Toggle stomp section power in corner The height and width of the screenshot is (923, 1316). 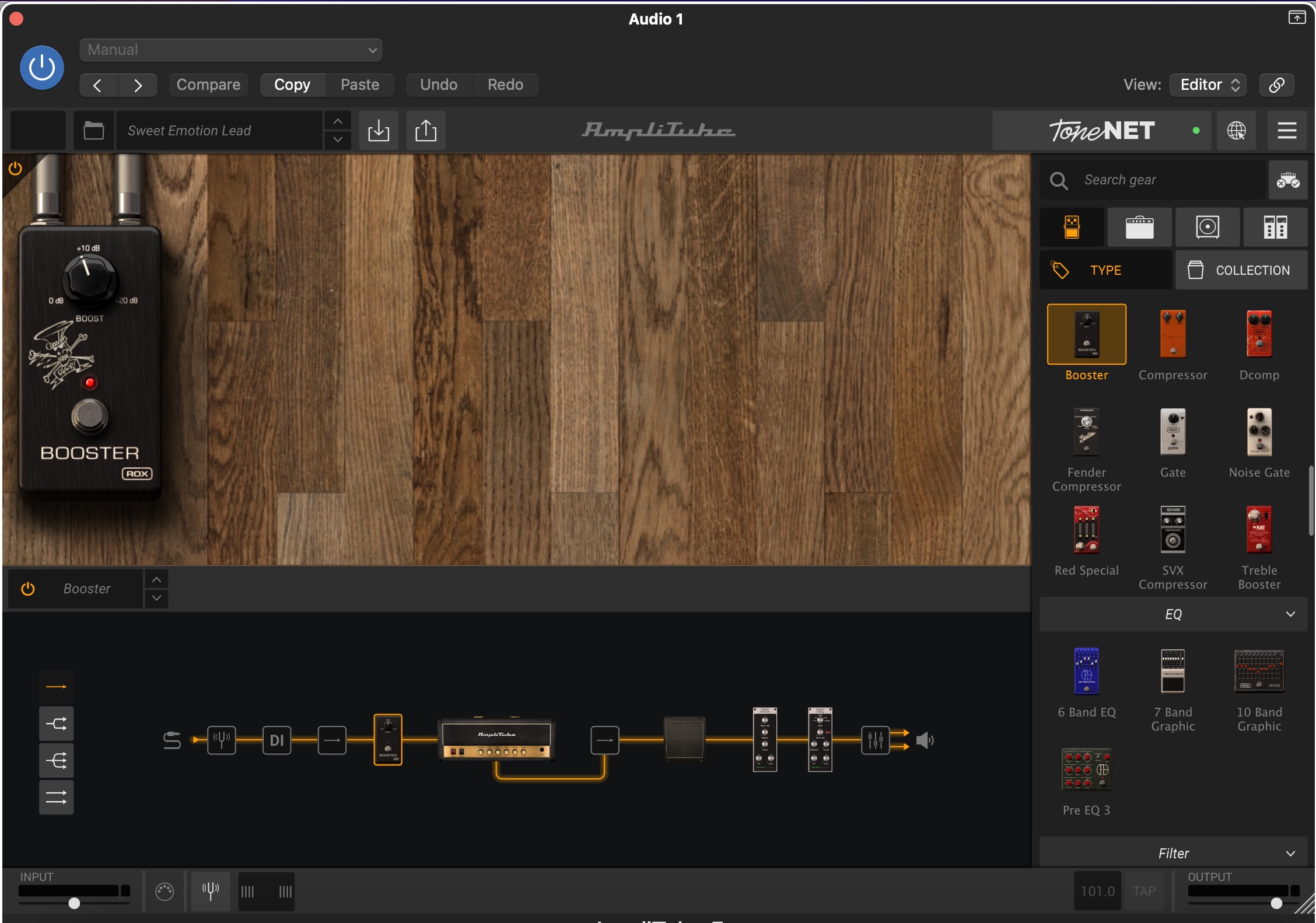tap(15, 169)
